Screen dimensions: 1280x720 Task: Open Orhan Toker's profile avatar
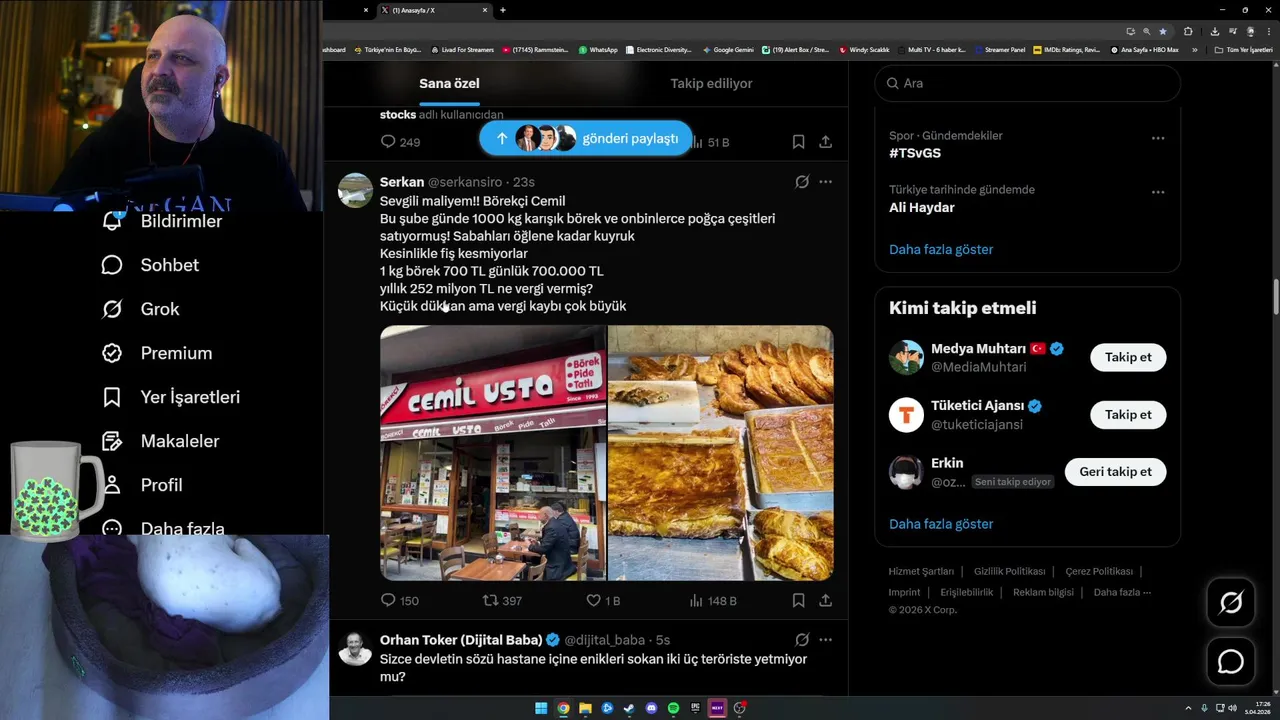pos(355,648)
